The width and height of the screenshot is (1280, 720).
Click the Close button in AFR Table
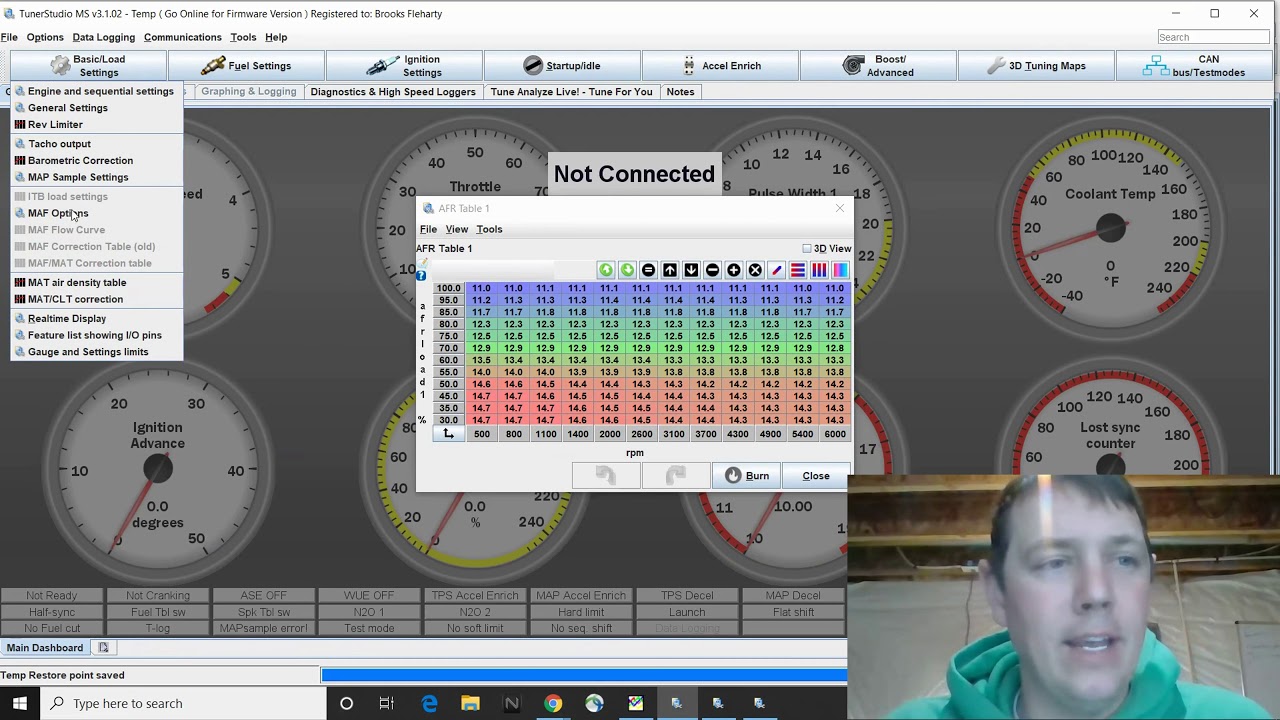coord(816,476)
